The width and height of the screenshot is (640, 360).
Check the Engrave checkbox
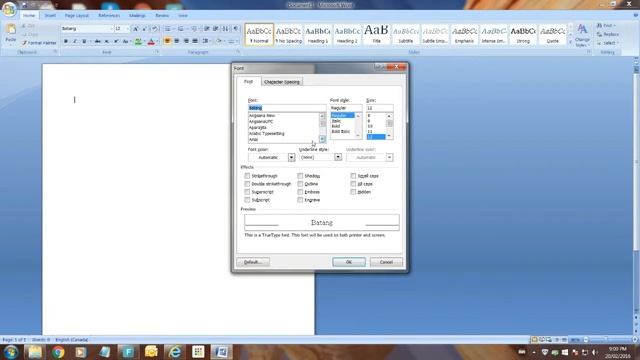[300, 200]
